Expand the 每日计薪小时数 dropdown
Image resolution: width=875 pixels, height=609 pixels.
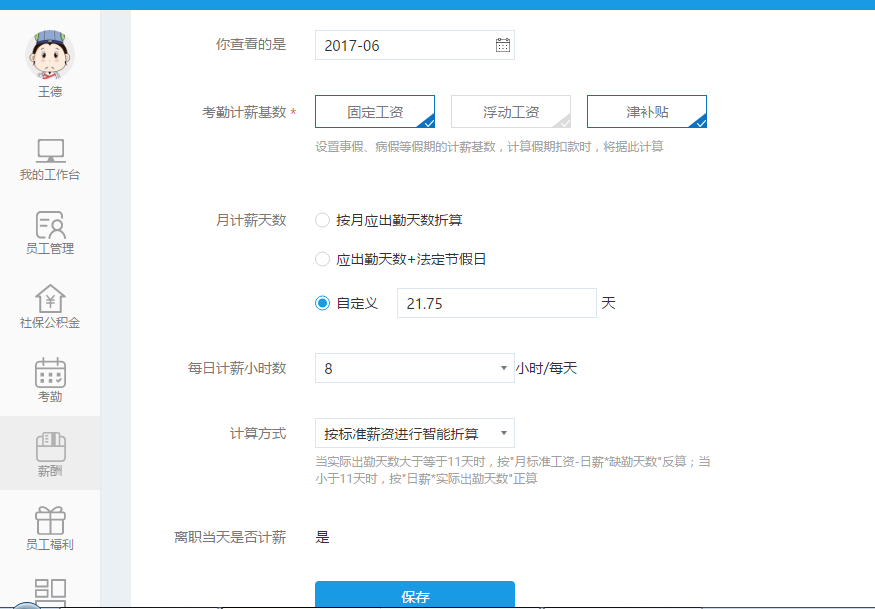[415, 368]
